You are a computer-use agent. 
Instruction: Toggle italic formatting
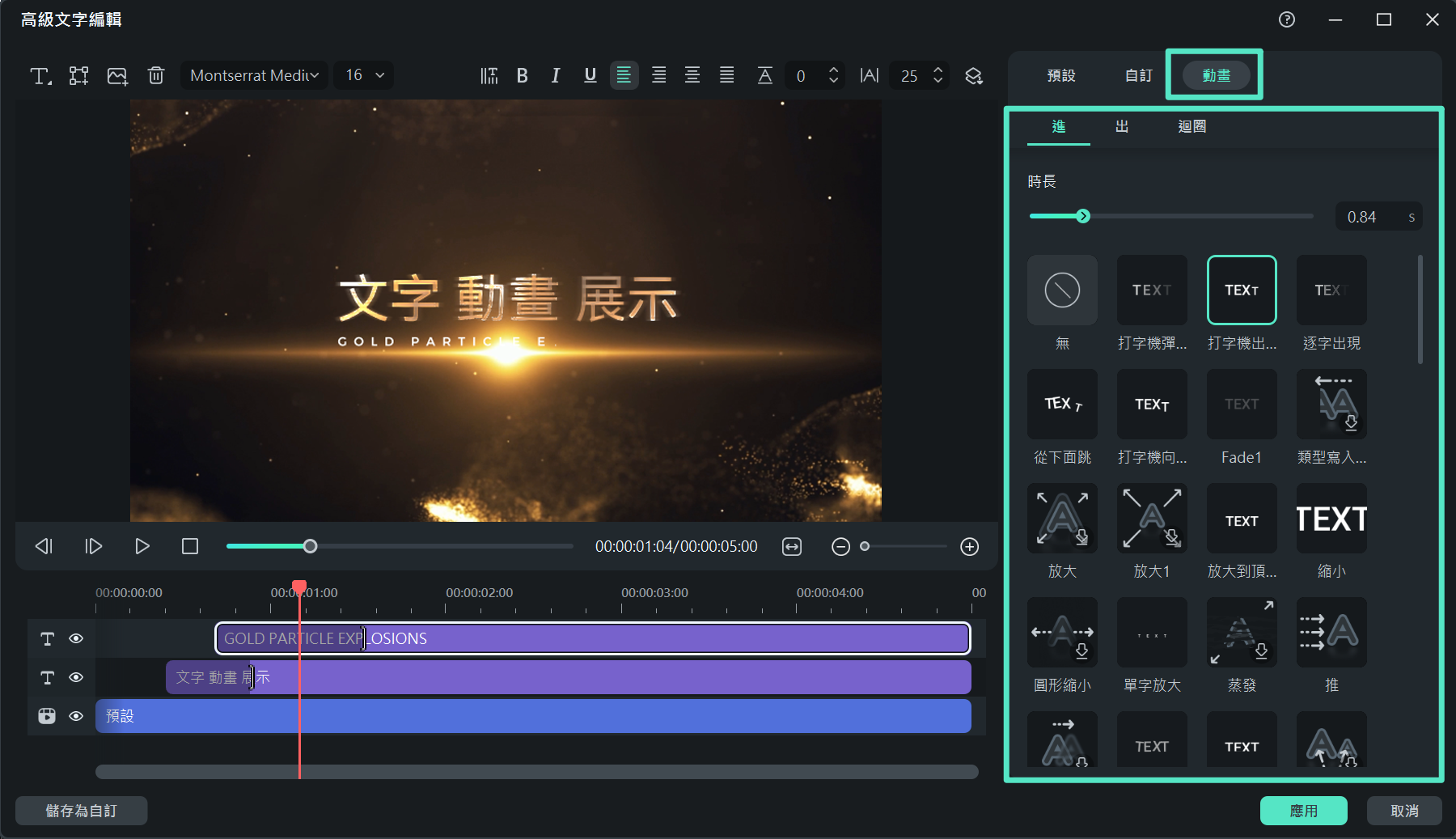pos(556,76)
